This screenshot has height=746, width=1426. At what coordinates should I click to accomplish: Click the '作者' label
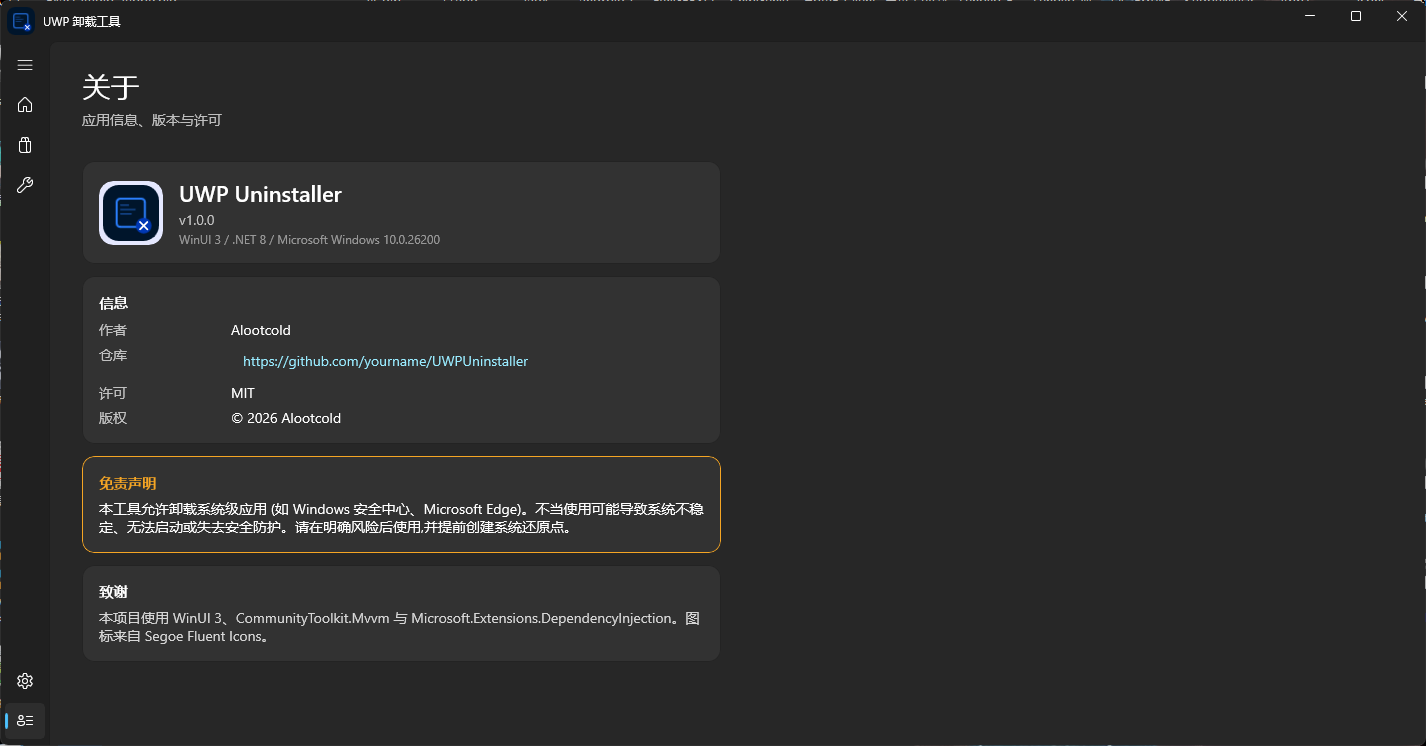tap(113, 330)
